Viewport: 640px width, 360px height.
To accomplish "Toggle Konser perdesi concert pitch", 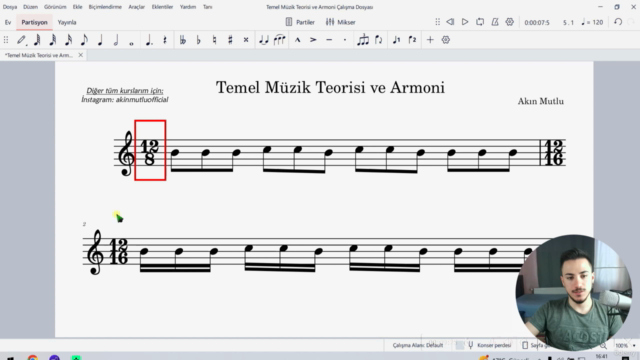I will [x=490, y=345].
